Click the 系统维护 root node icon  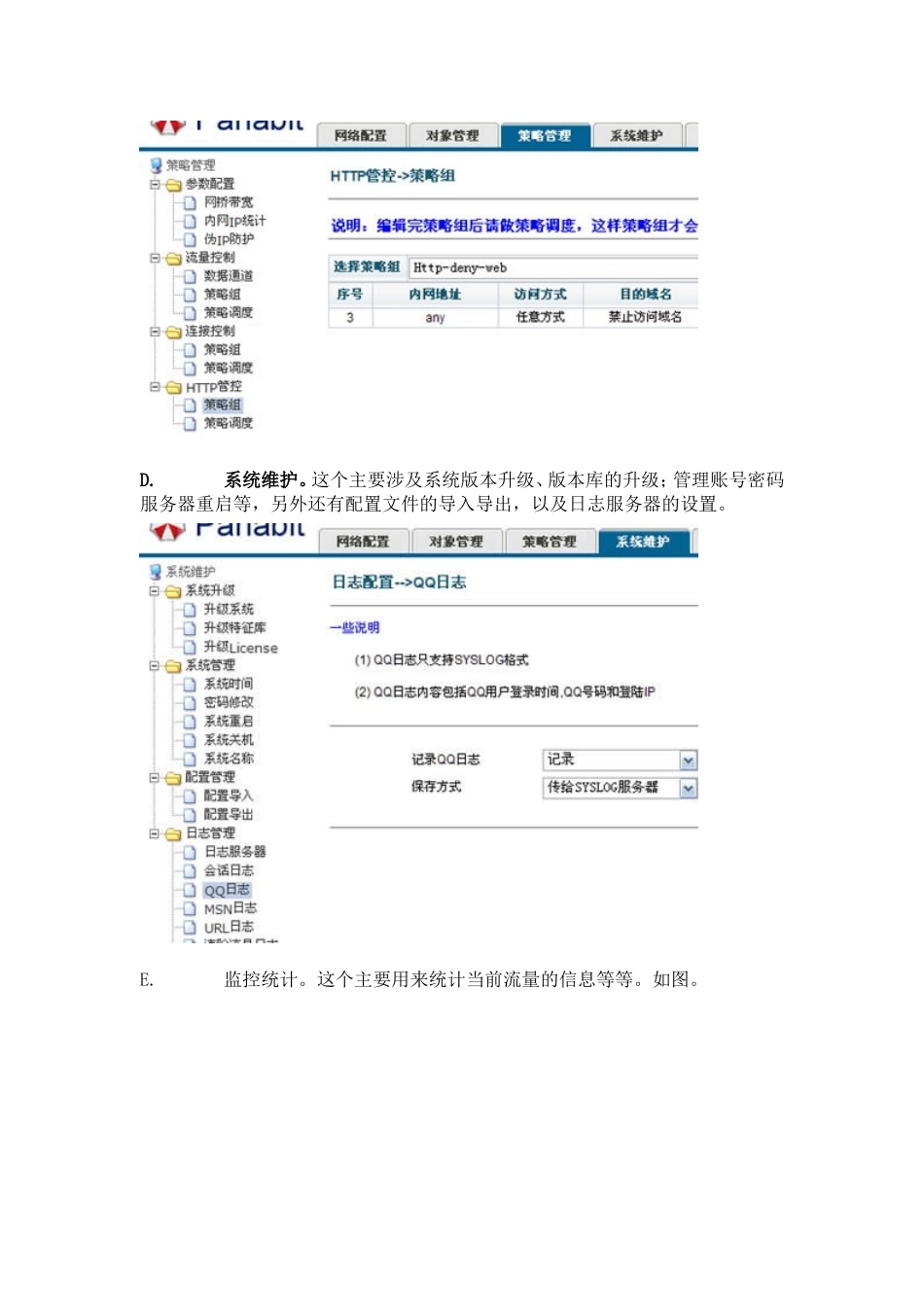[x=156, y=572]
